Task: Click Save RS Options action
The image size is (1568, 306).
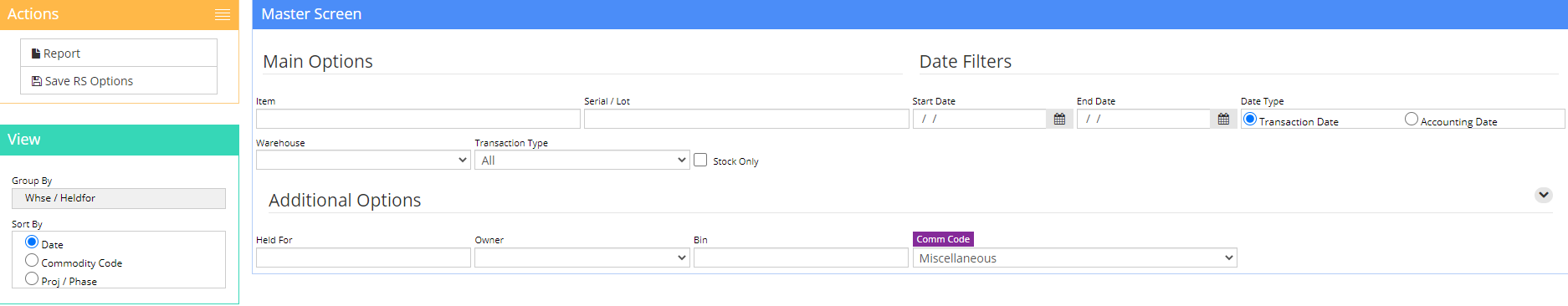Action: pos(119,80)
